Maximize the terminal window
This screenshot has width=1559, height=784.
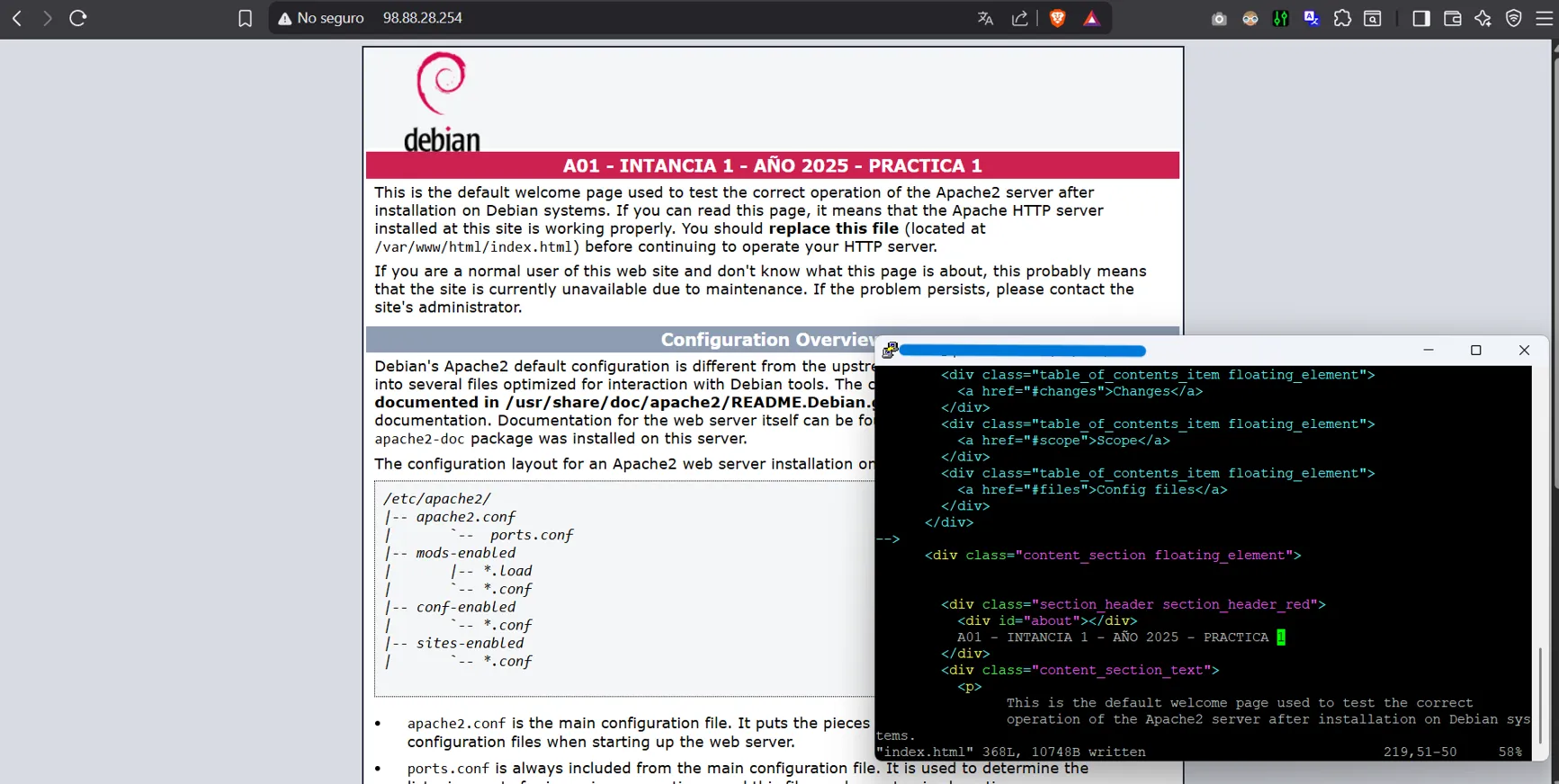1475,351
